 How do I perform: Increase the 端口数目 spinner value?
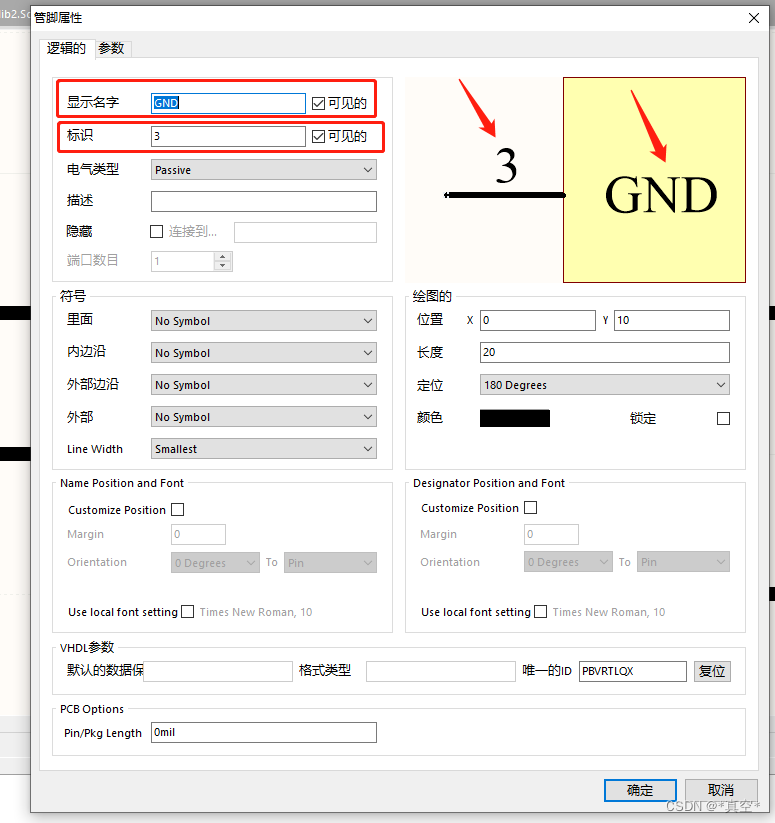pos(223,257)
